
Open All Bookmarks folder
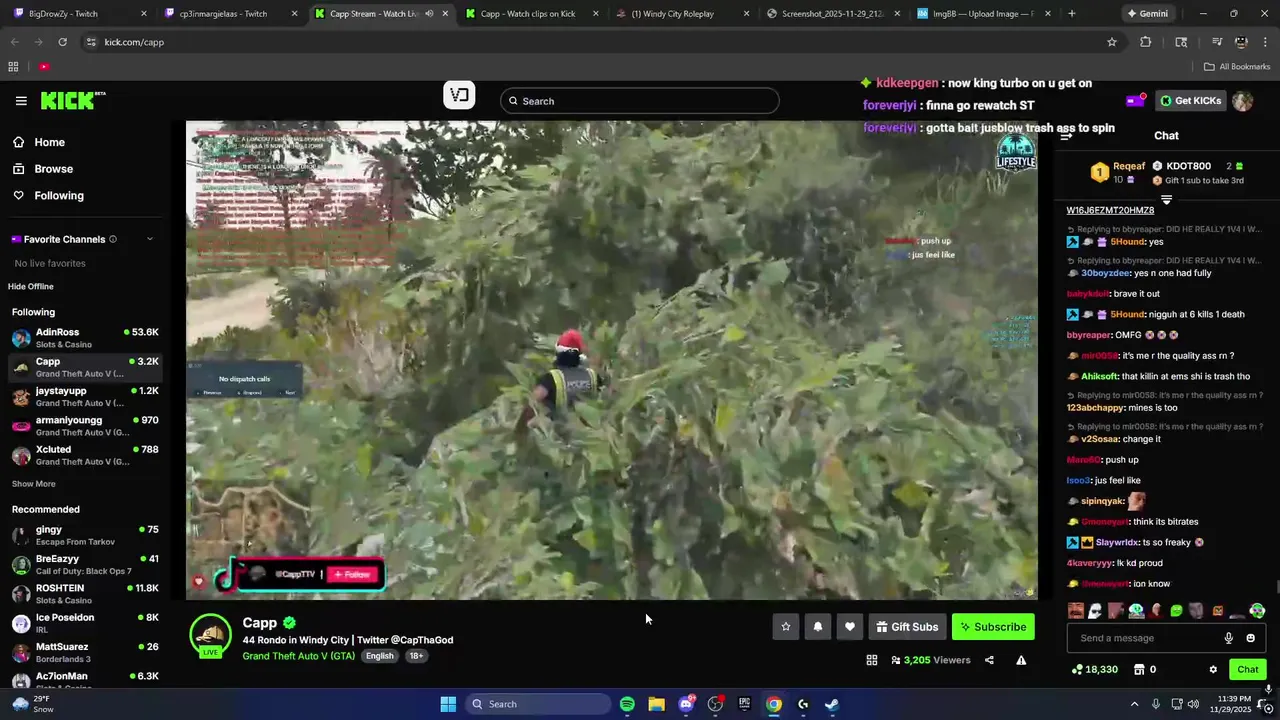point(1237,67)
